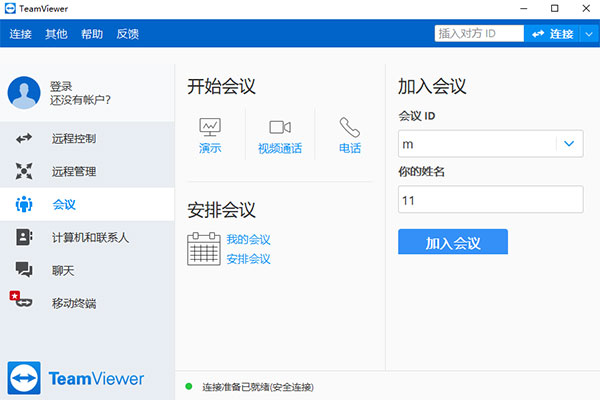
Task: Click the 连接准备已就绪 status text
Action: (258, 387)
